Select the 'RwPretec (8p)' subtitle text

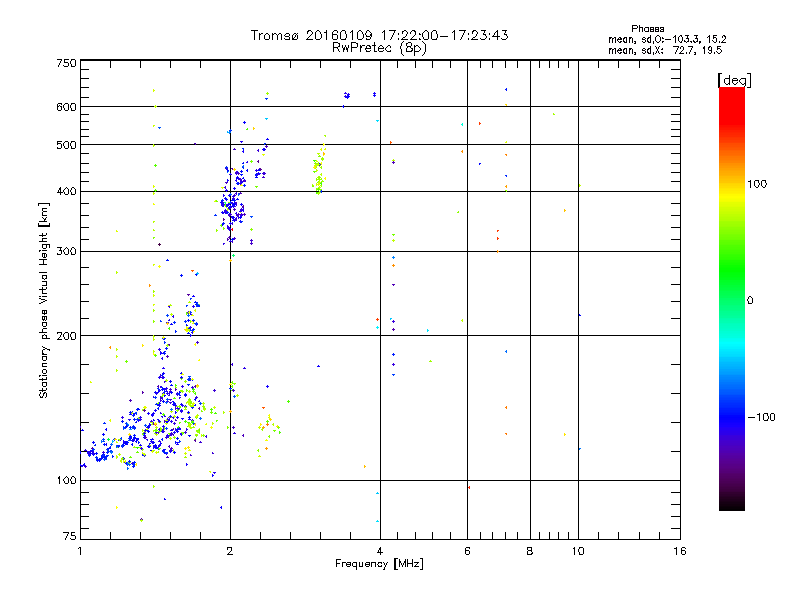[x=379, y=48]
